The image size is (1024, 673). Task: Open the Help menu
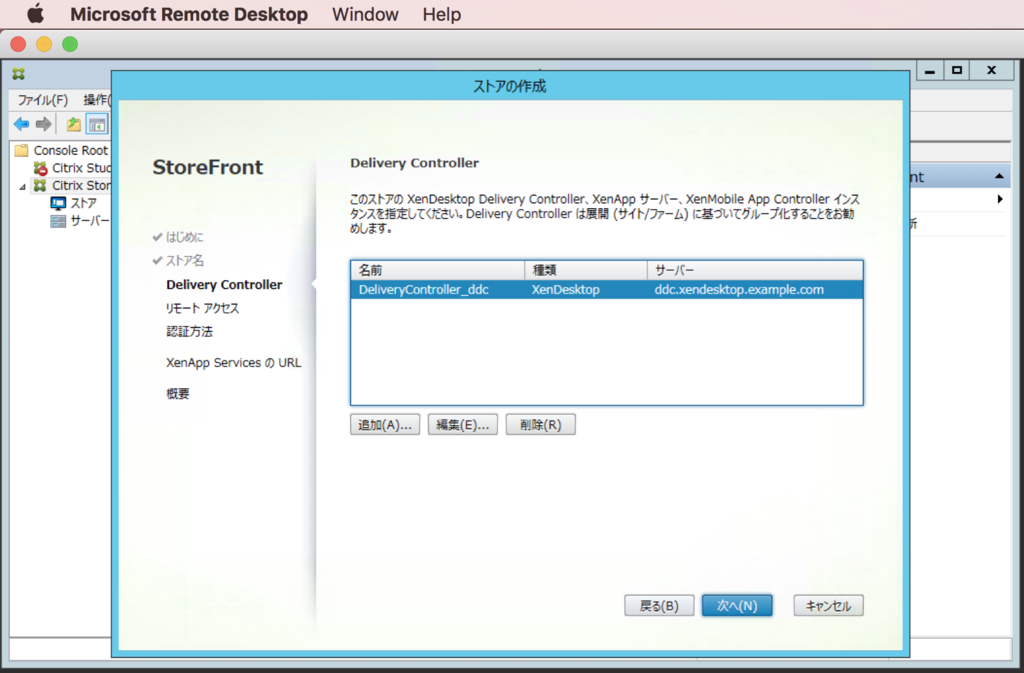pyautogui.click(x=441, y=14)
